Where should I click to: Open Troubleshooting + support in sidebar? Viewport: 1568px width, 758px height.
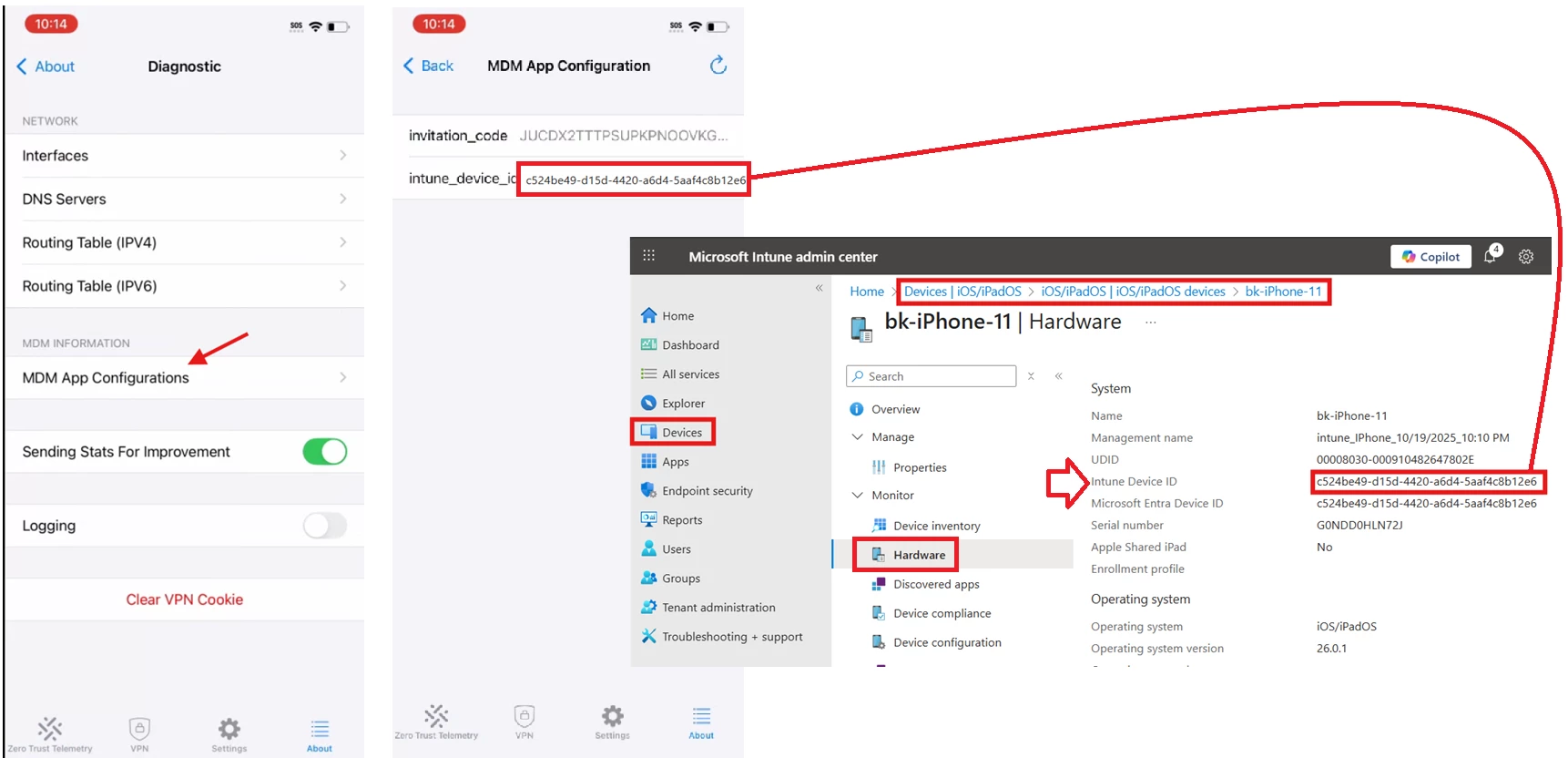click(722, 637)
